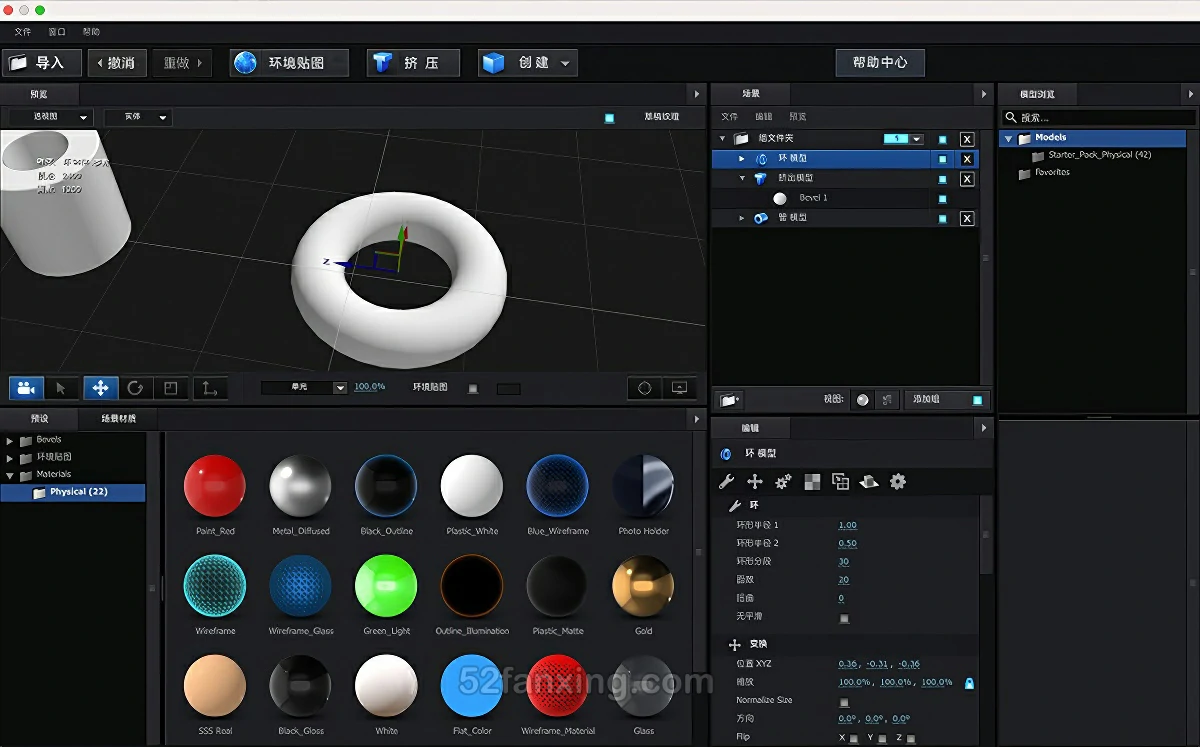Viewport: 1200px width, 747px height.
Task: Click the circle target icon at viewport bottom right
Action: [645, 388]
